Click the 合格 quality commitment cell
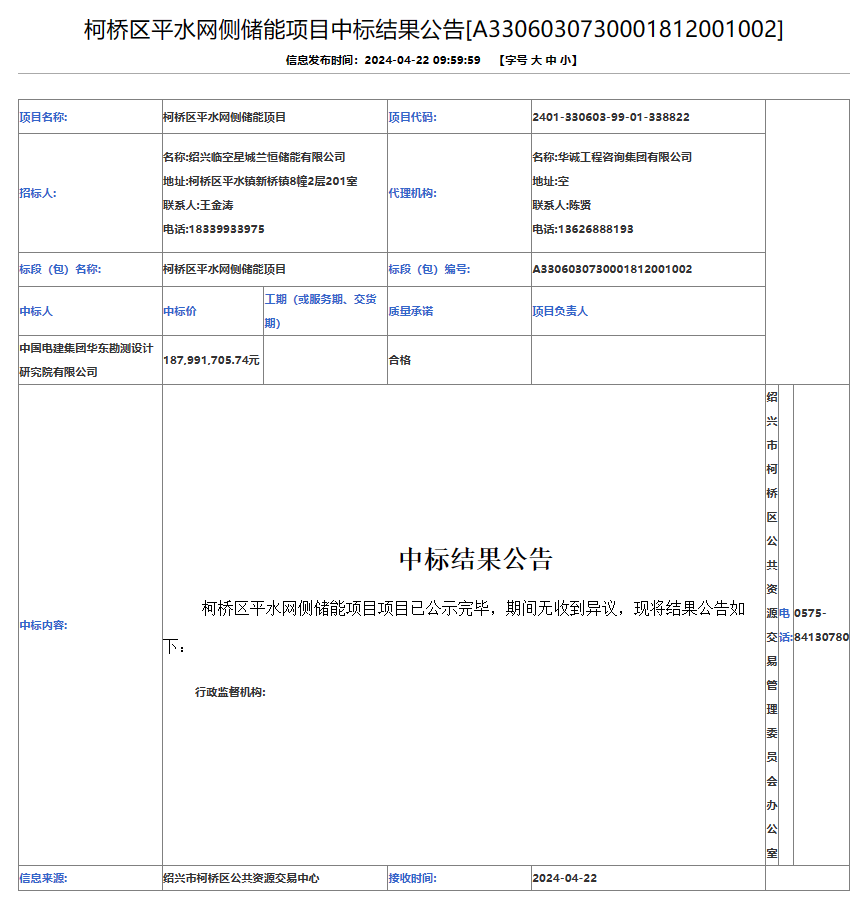The height and width of the screenshot is (910, 868). tap(400, 360)
